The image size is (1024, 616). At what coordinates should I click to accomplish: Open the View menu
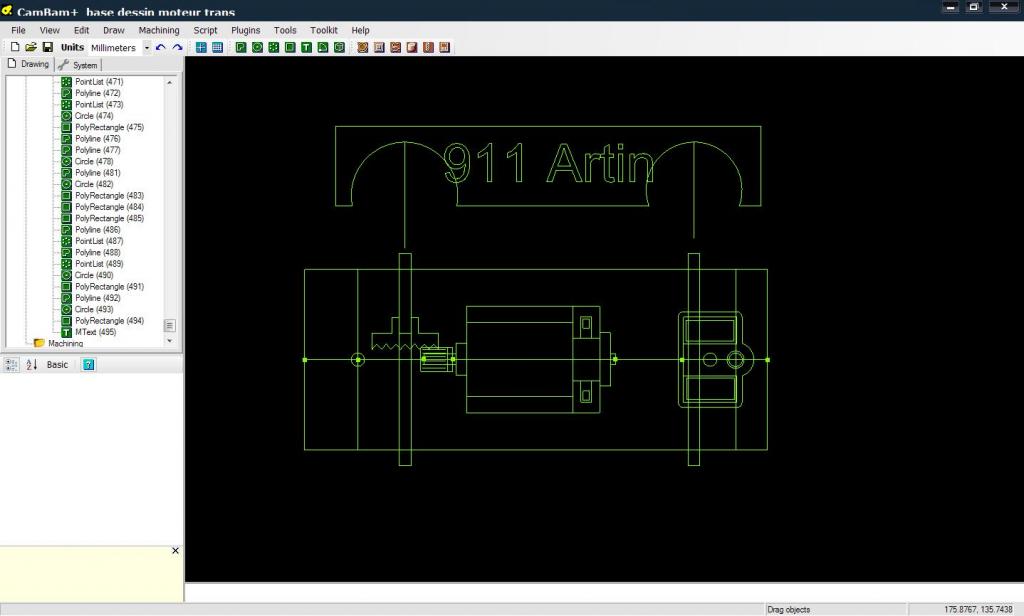click(x=50, y=30)
